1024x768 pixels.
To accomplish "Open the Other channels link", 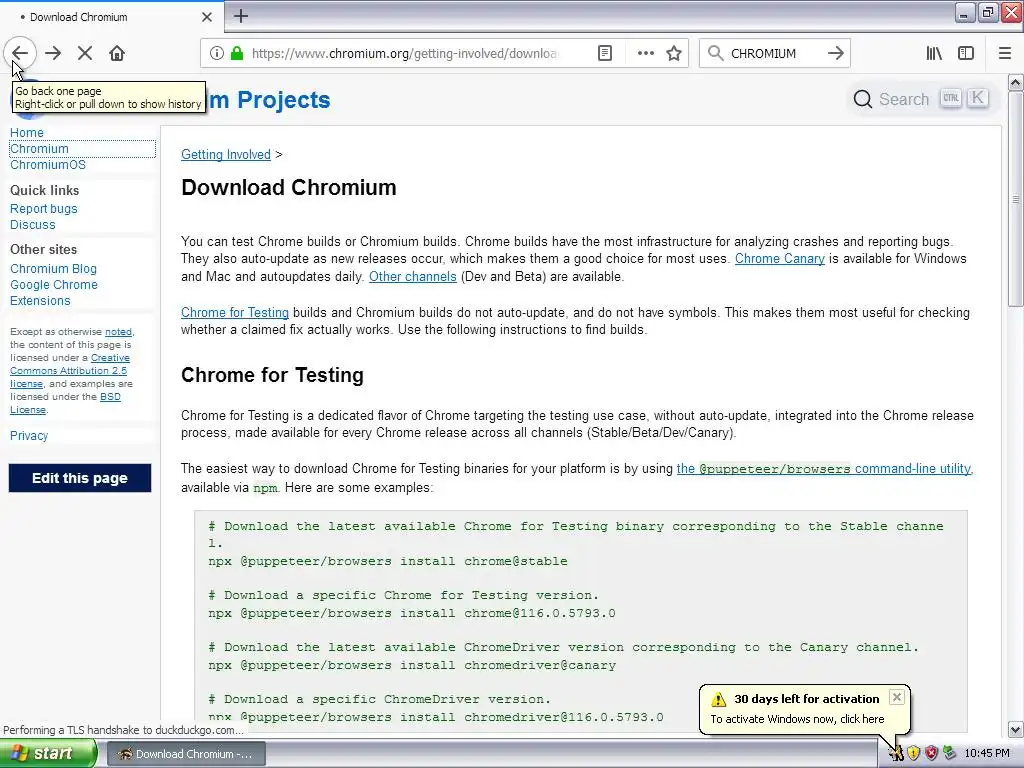I will [413, 276].
